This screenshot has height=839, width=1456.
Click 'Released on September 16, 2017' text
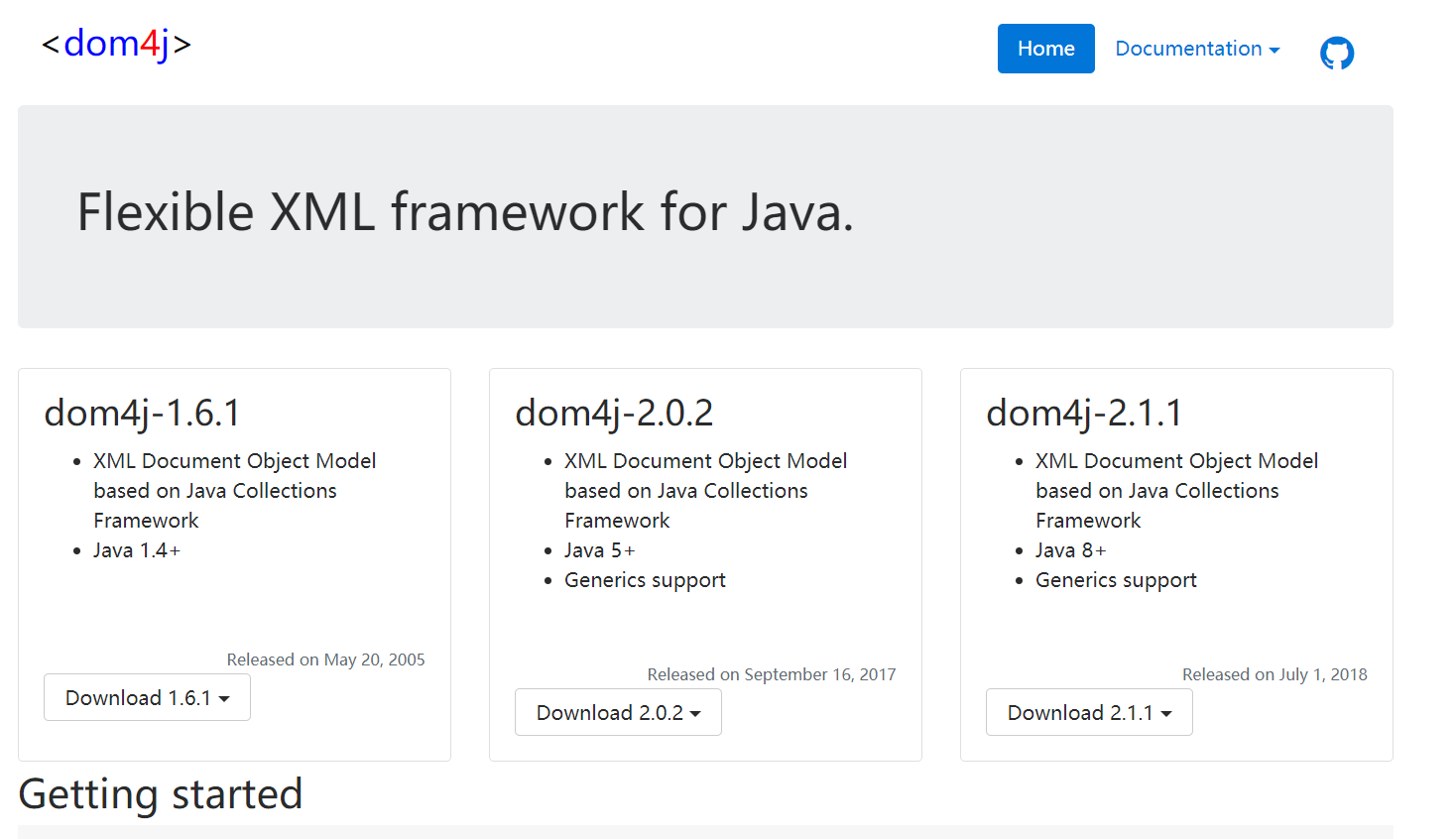pyautogui.click(x=772, y=674)
